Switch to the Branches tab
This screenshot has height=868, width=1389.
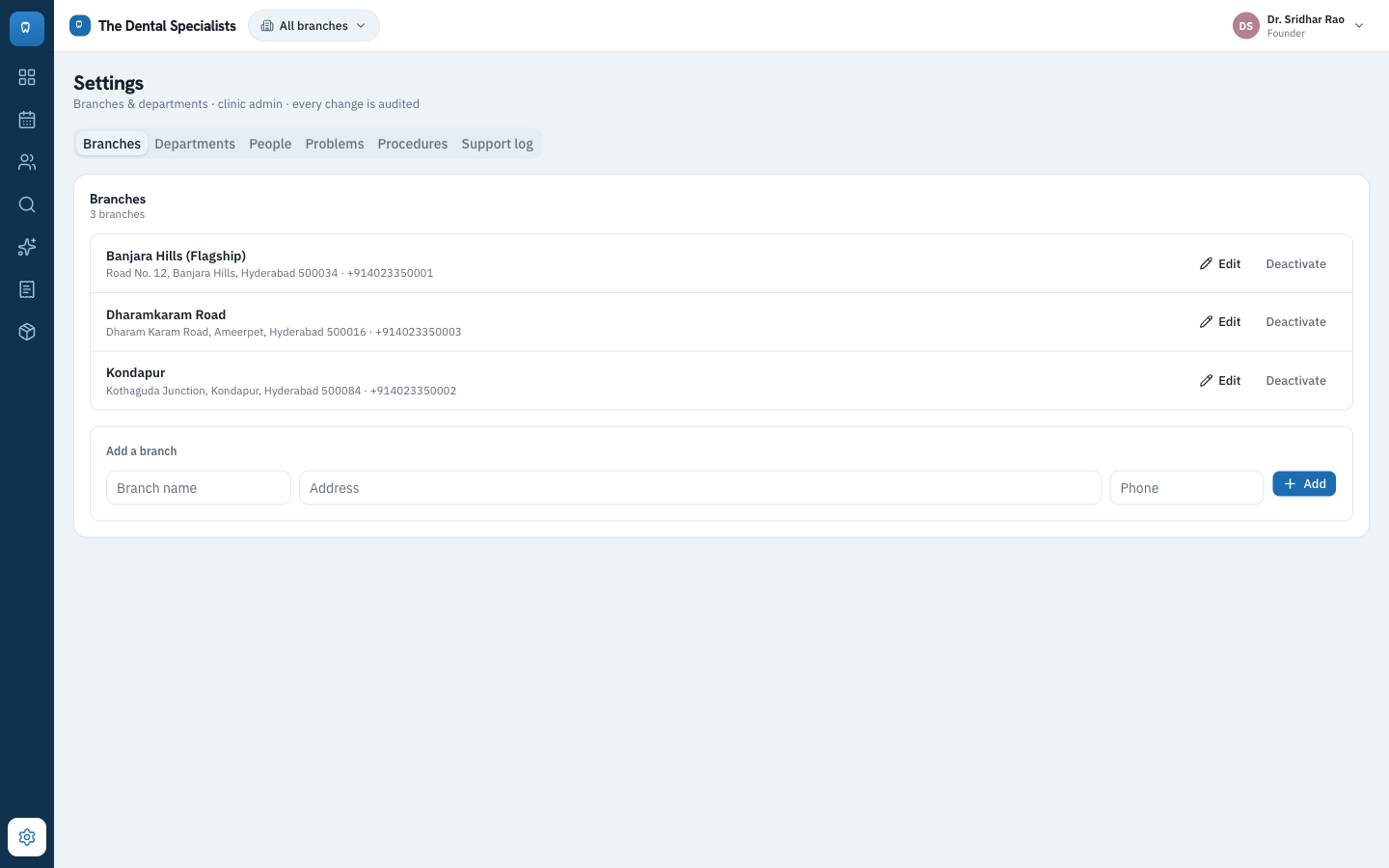(112, 144)
